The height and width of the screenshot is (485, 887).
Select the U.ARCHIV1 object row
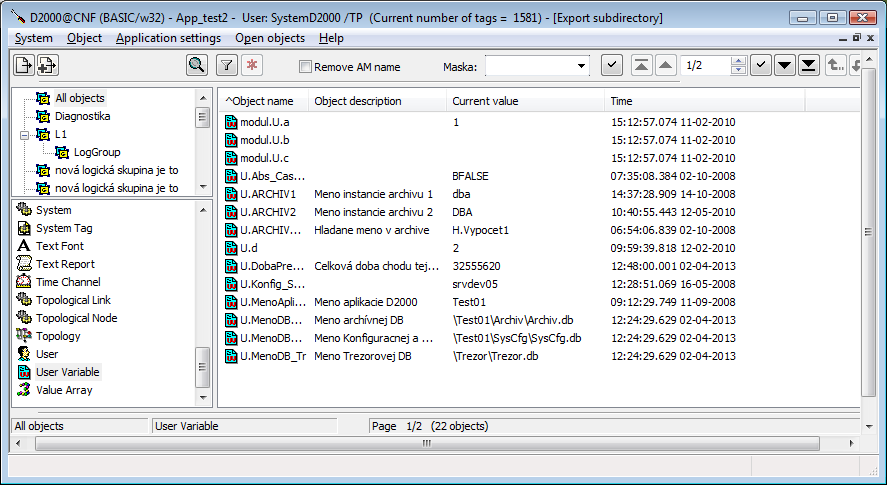(267, 194)
